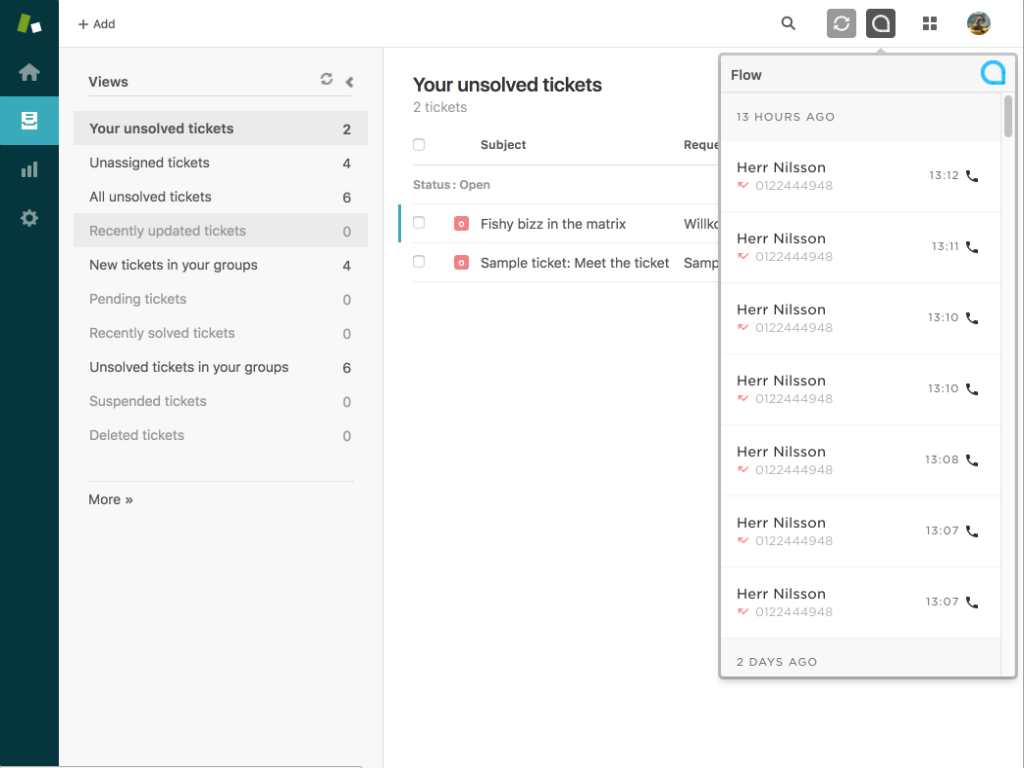Image resolution: width=1024 pixels, height=768 pixels.
Task: Collapse the Views panel with the arrow
Action: (349, 82)
